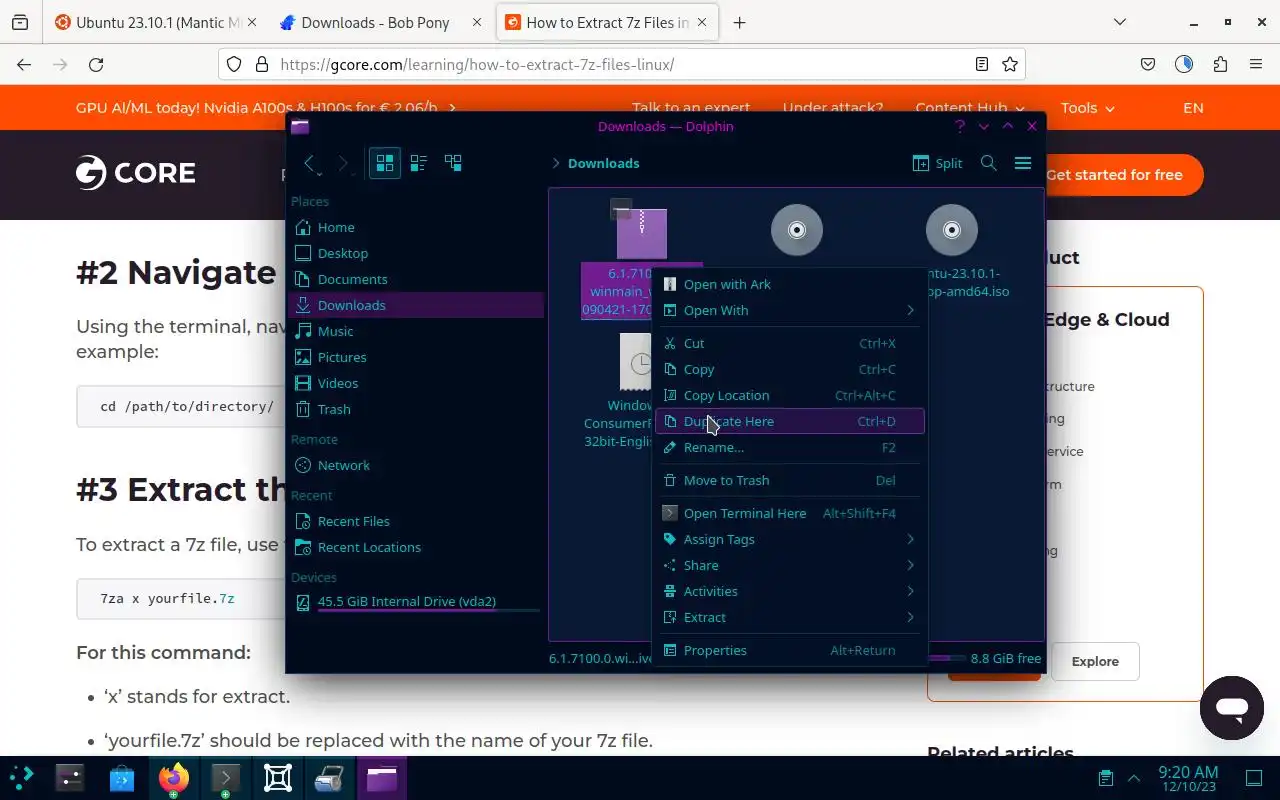Switch Dolphin to Details view mode
Viewport: 1280px width, 800px height.
(453, 163)
